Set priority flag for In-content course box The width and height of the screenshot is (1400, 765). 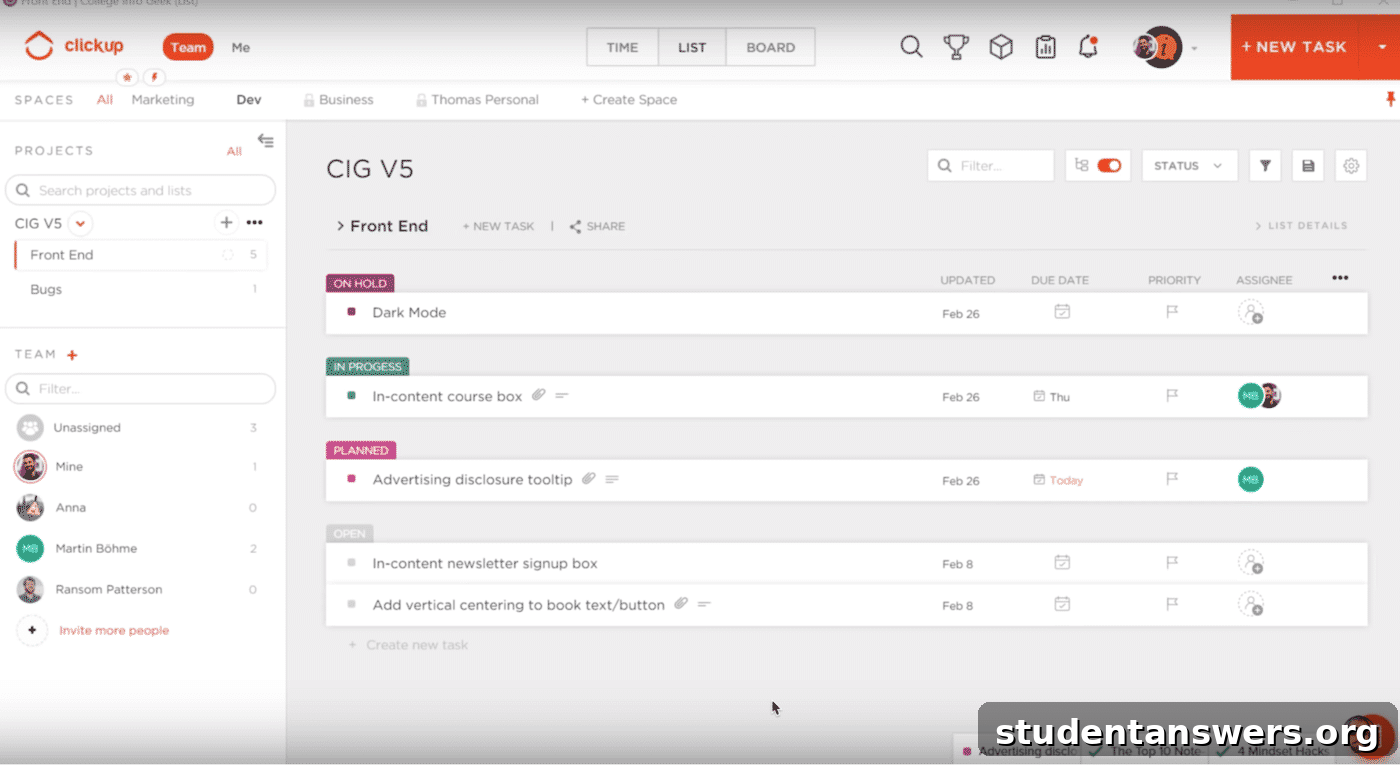1172,396
